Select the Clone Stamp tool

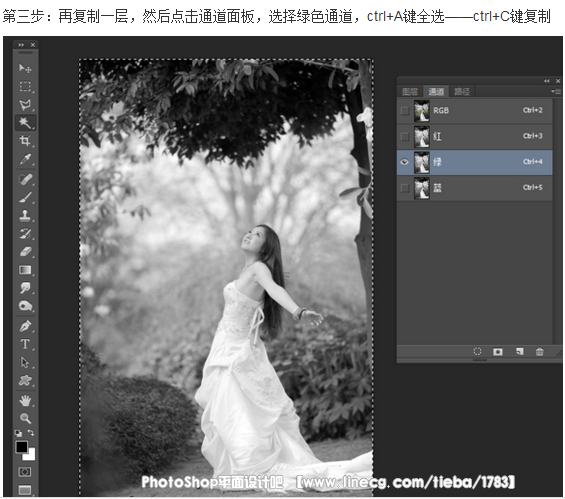click(25, 215)
